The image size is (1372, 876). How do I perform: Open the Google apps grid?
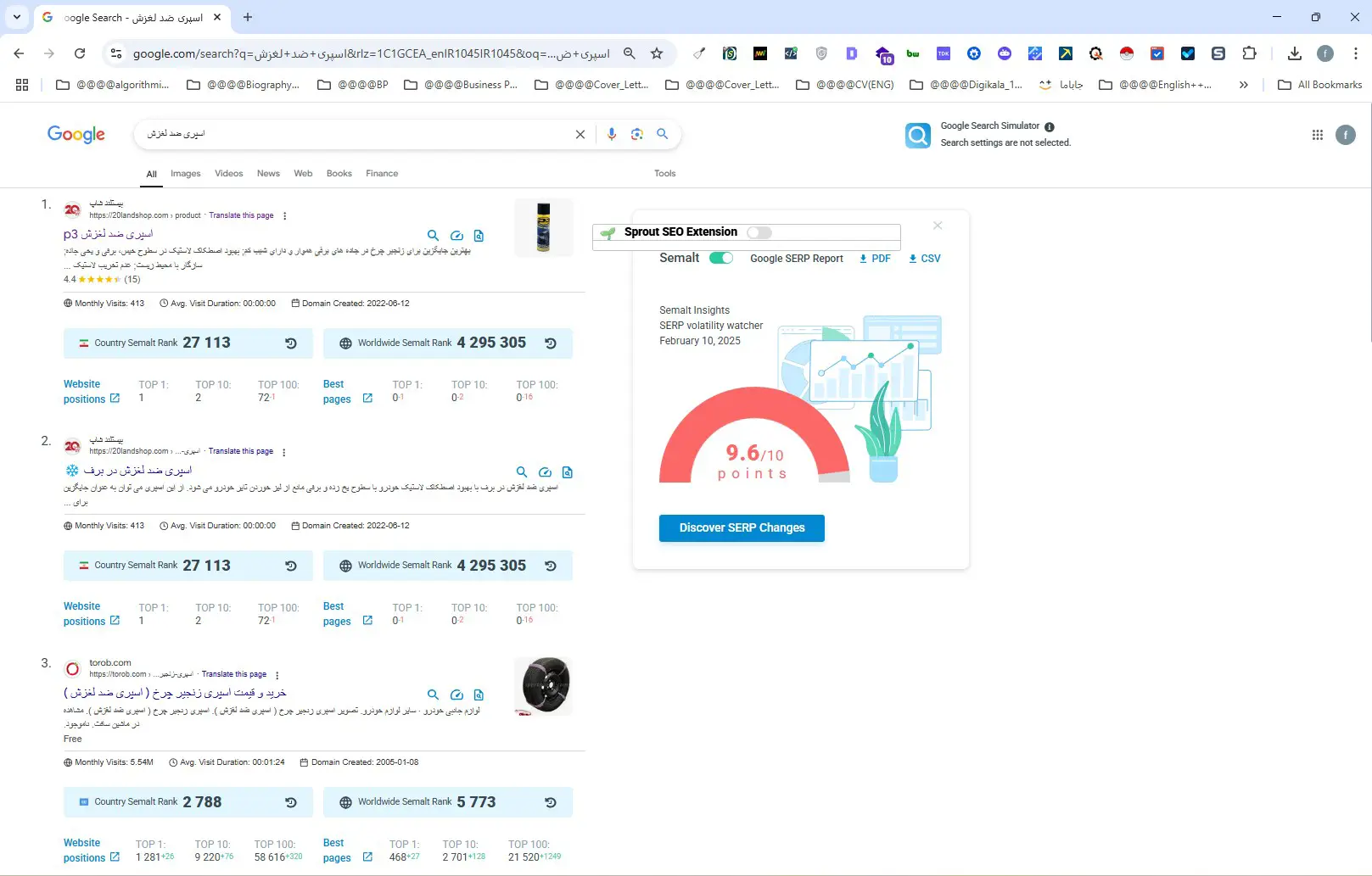[x=1317, y=135]
